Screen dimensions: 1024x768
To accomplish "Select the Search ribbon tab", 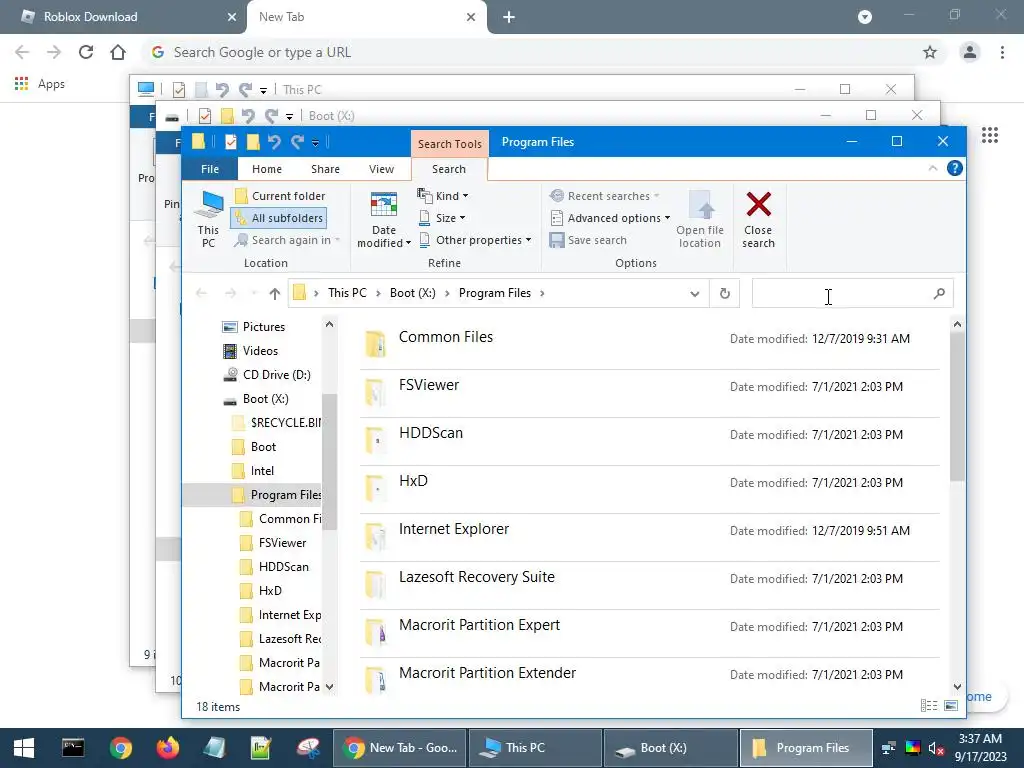I will 449,169.
